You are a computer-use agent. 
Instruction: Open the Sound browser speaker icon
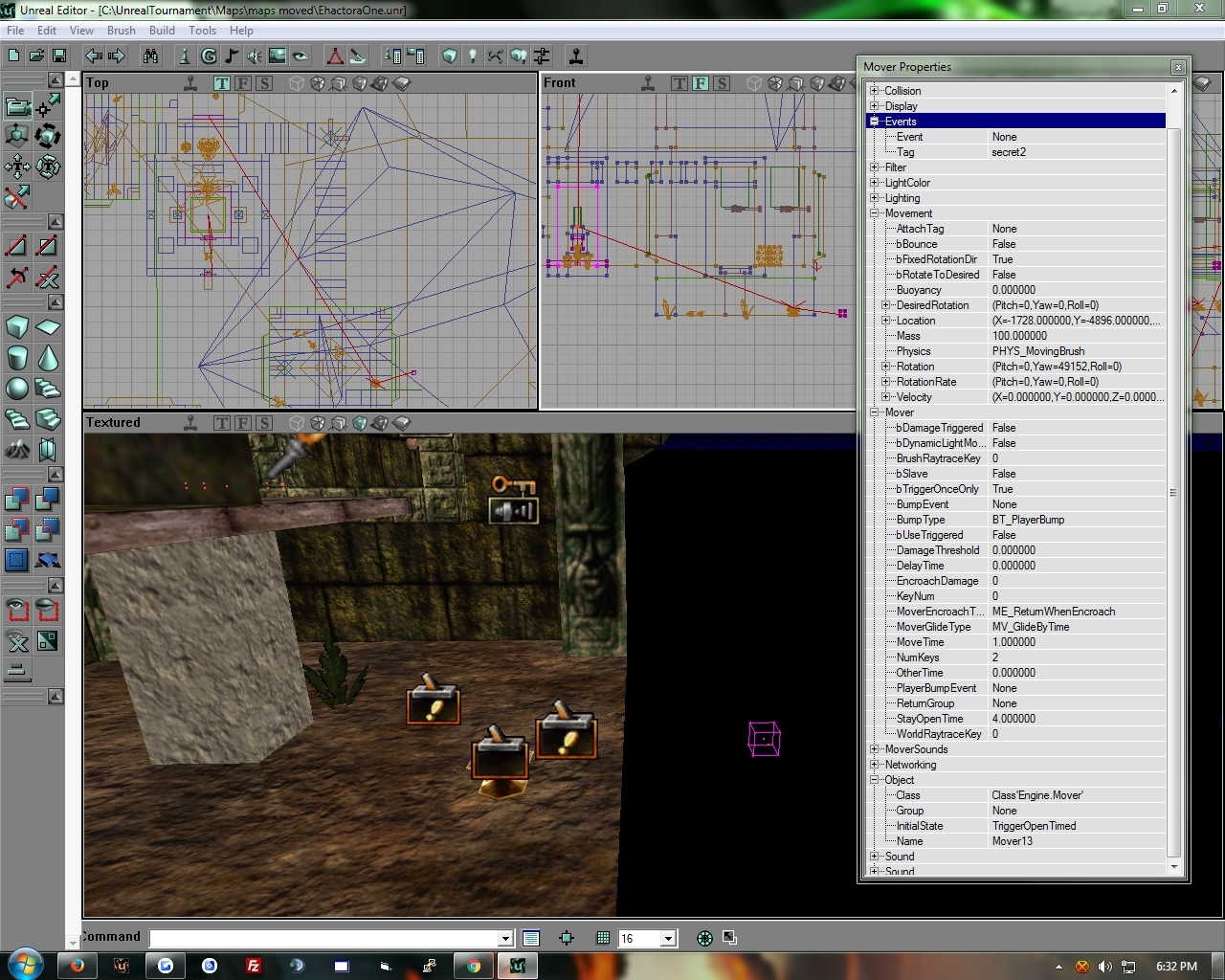coord(255,56)
